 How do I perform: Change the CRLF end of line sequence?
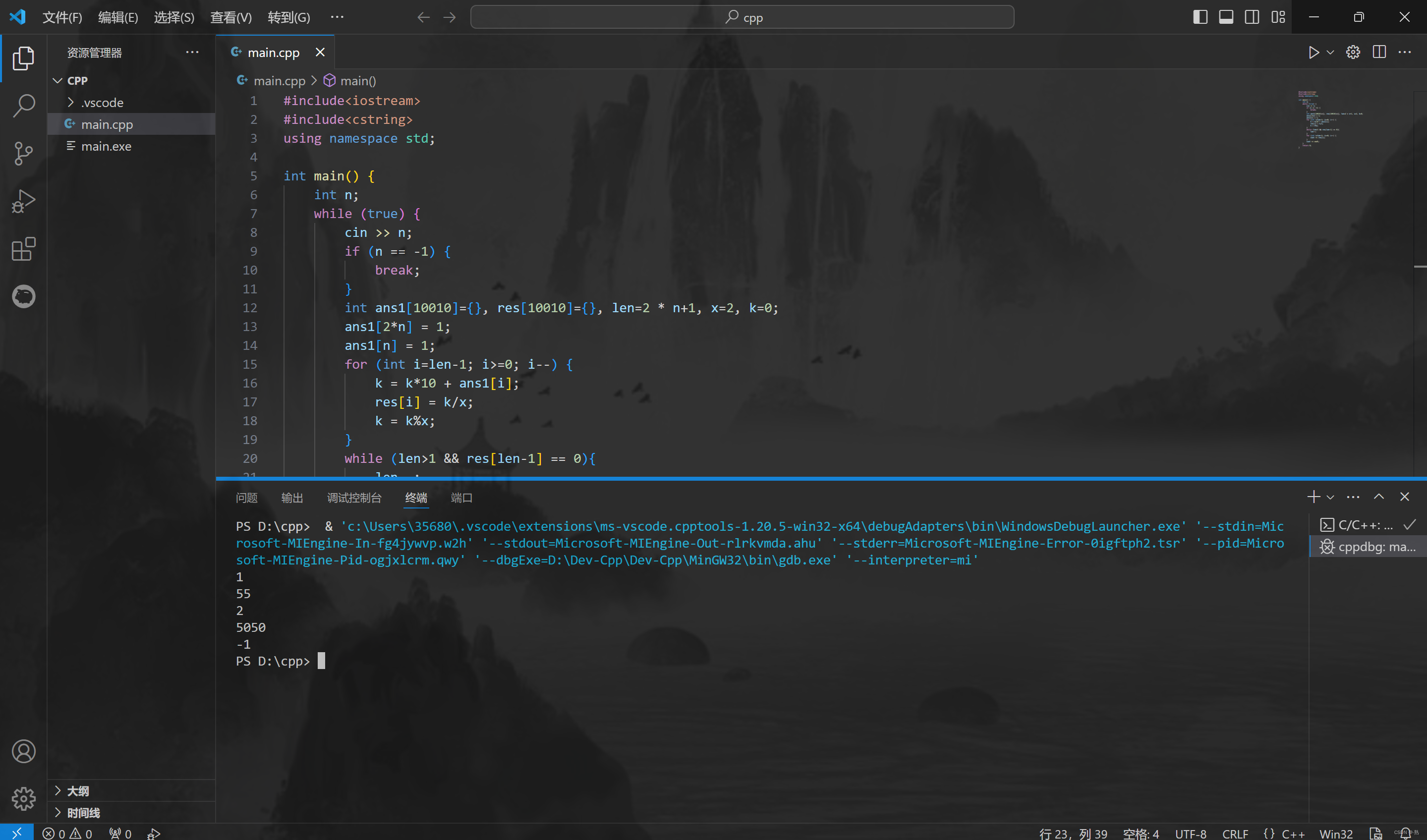(1235, 833)
